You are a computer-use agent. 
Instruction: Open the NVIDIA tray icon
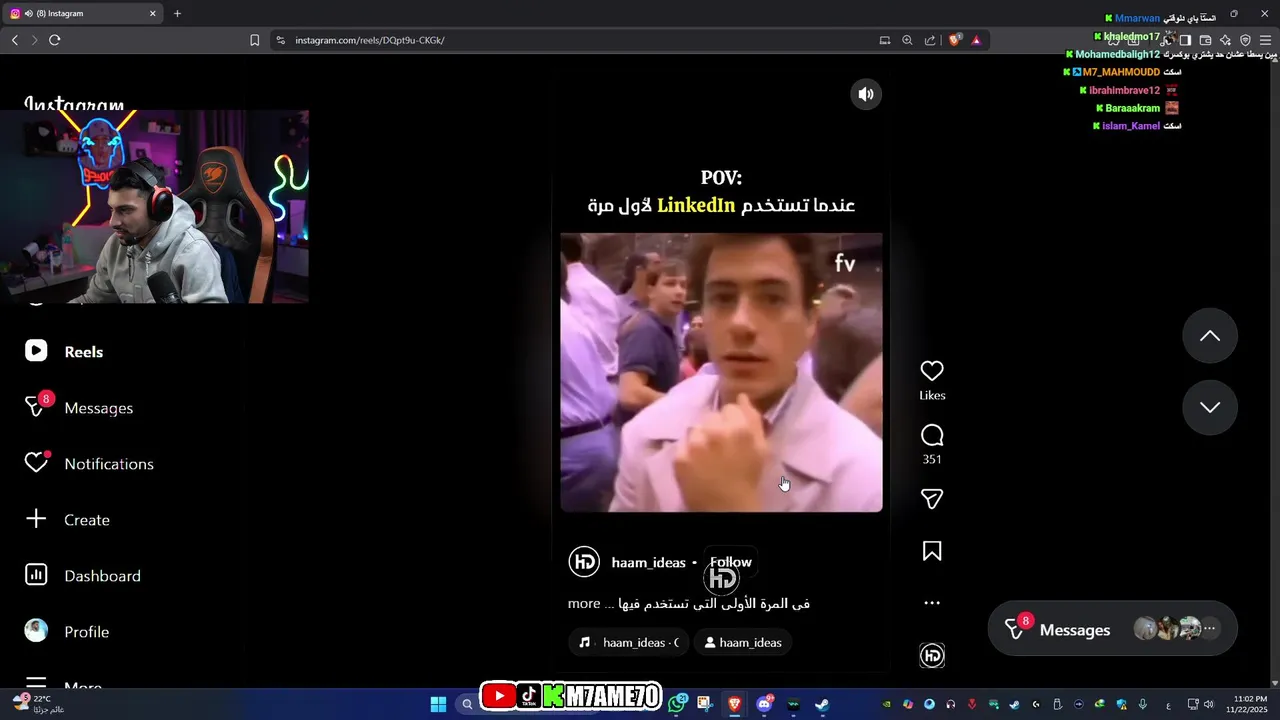(887, 704)
